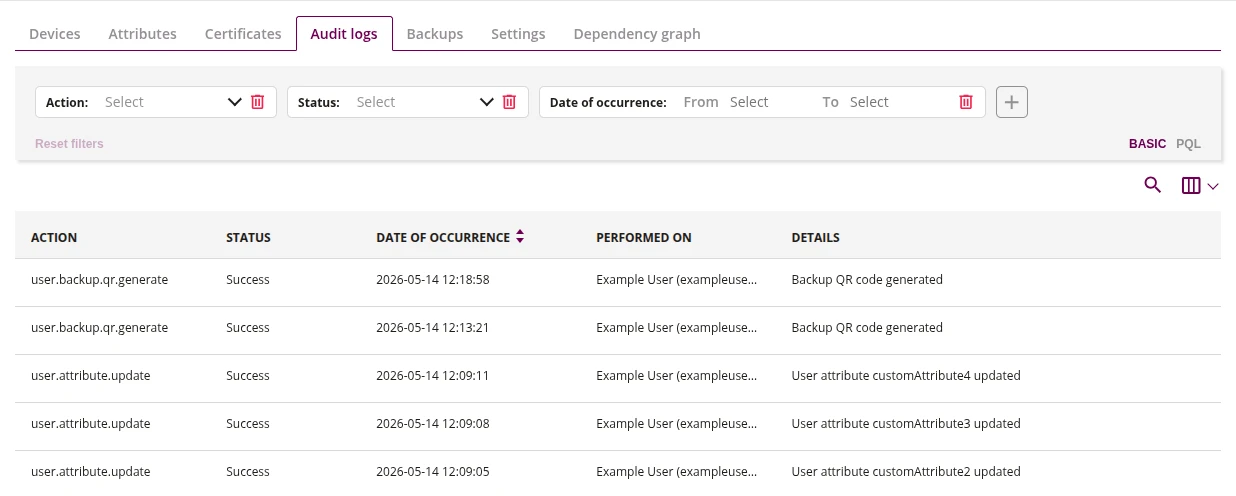This screenshot has height=496, width=1236.
Task: Switch to the Devices tab
Action: pyautogui.click(x=55, y=34)
